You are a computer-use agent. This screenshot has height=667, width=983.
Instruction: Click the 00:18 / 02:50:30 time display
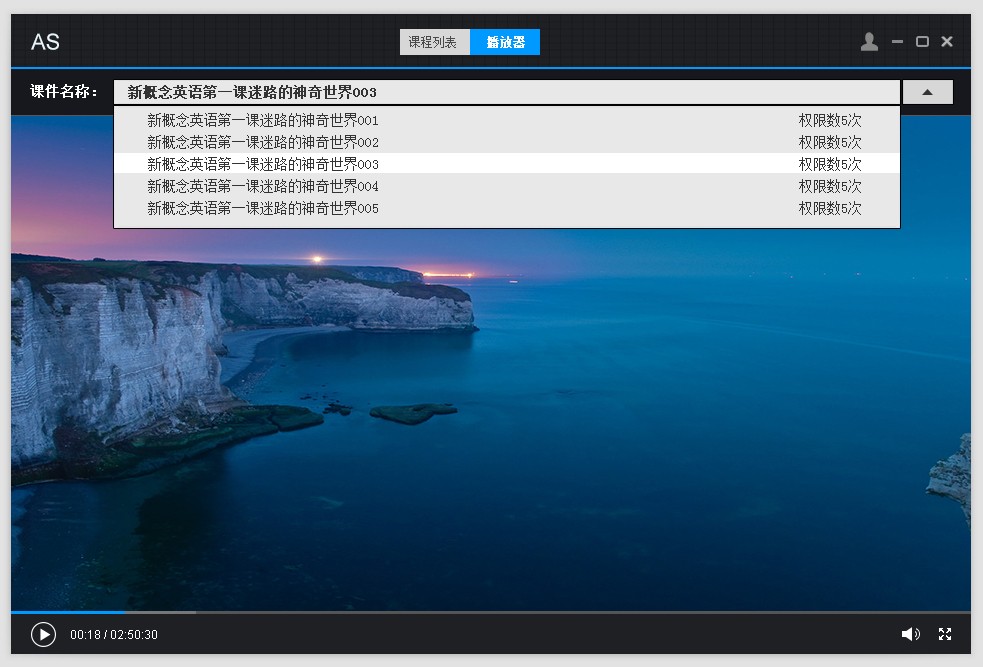pos(114,635)
